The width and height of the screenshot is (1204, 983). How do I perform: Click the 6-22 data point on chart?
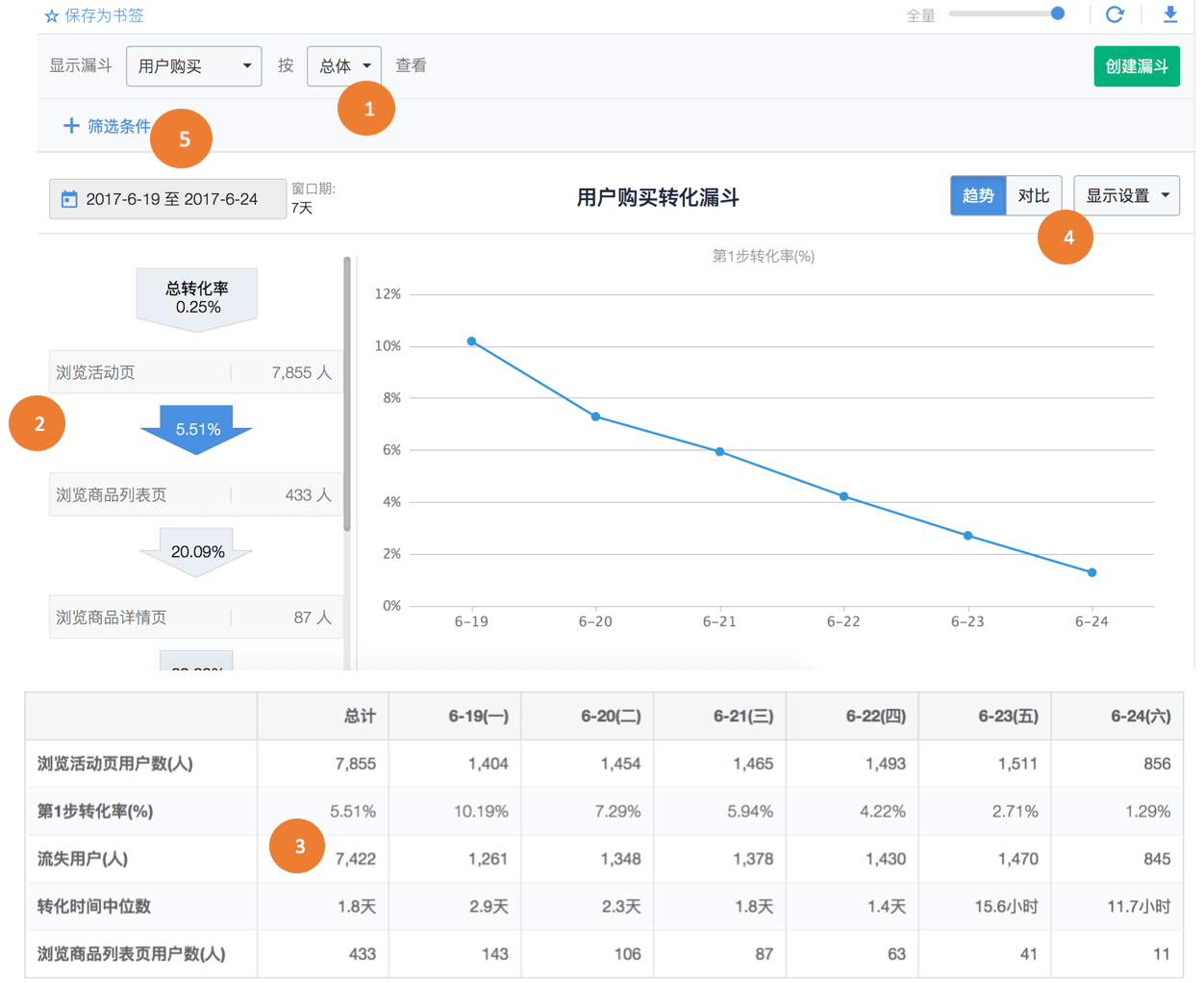(843, 496)
